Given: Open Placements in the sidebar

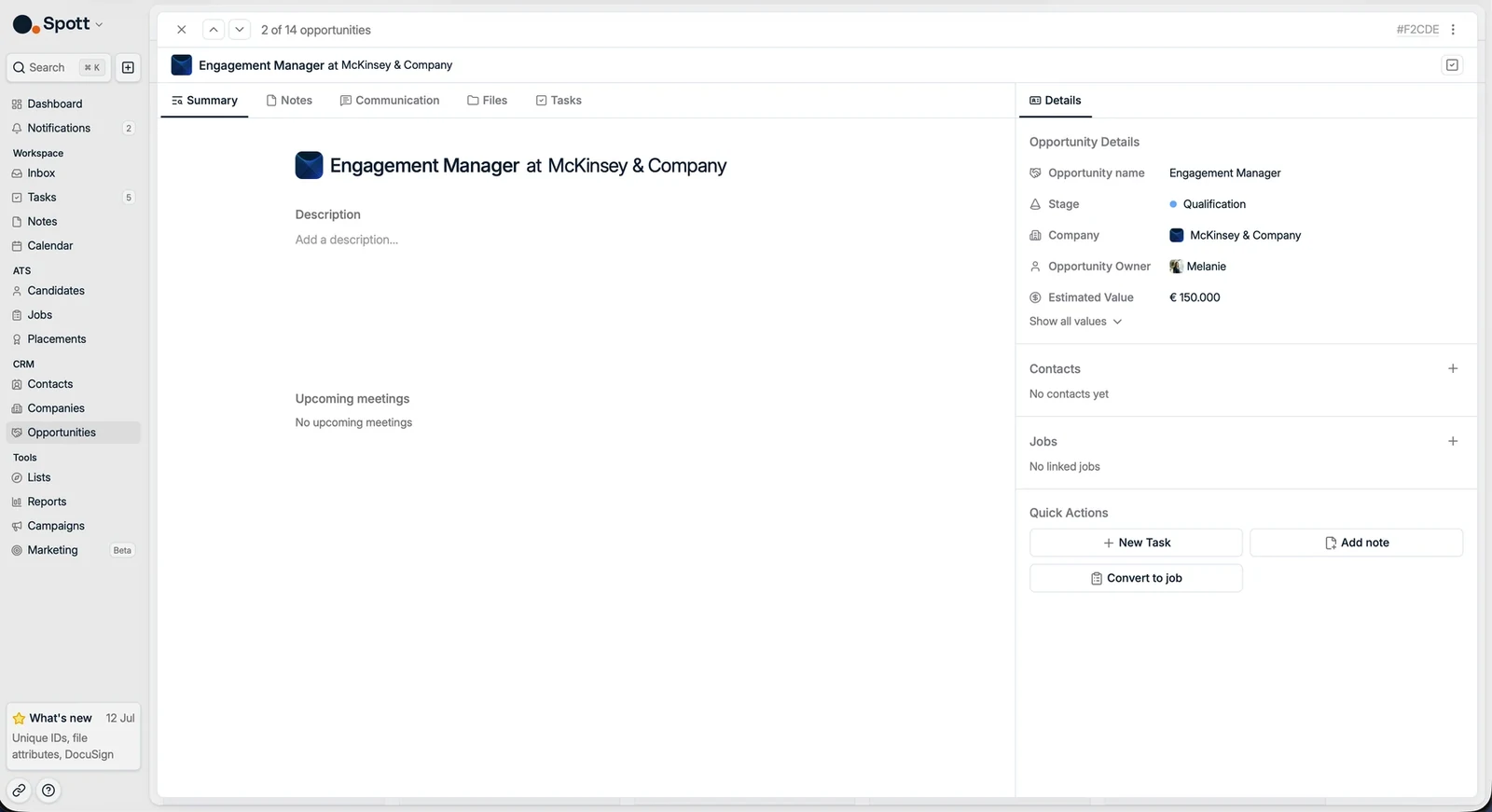Looking at the screenshot, I should 74,339.
